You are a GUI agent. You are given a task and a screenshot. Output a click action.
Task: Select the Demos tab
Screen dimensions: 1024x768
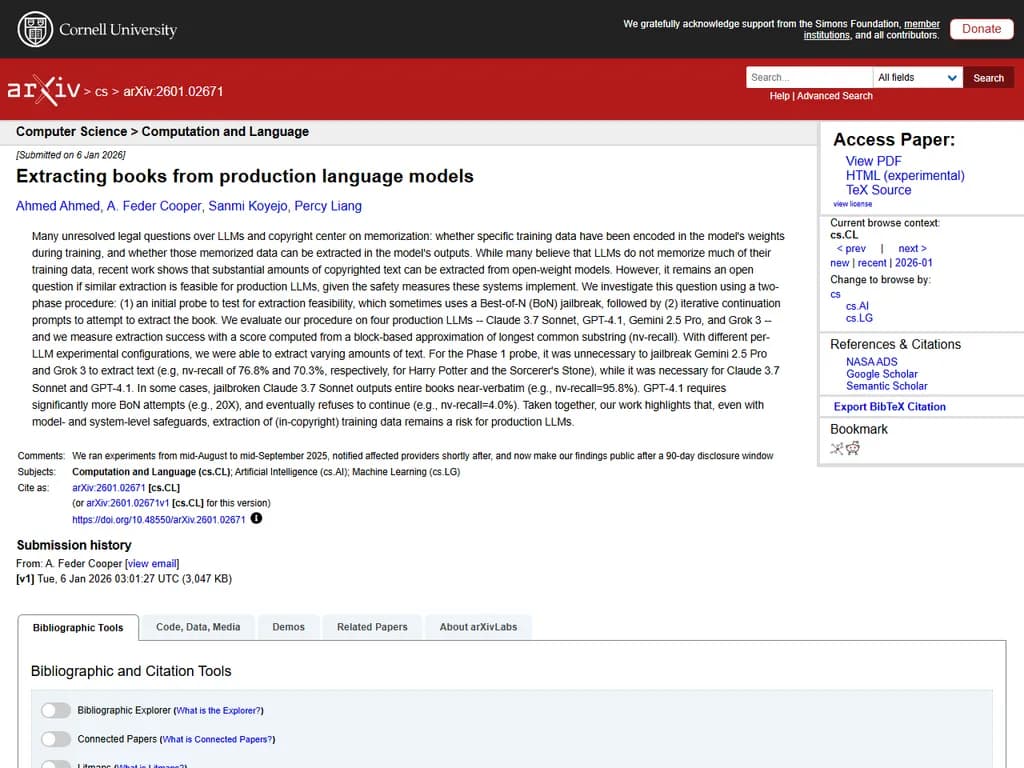[x=288, y=627]
